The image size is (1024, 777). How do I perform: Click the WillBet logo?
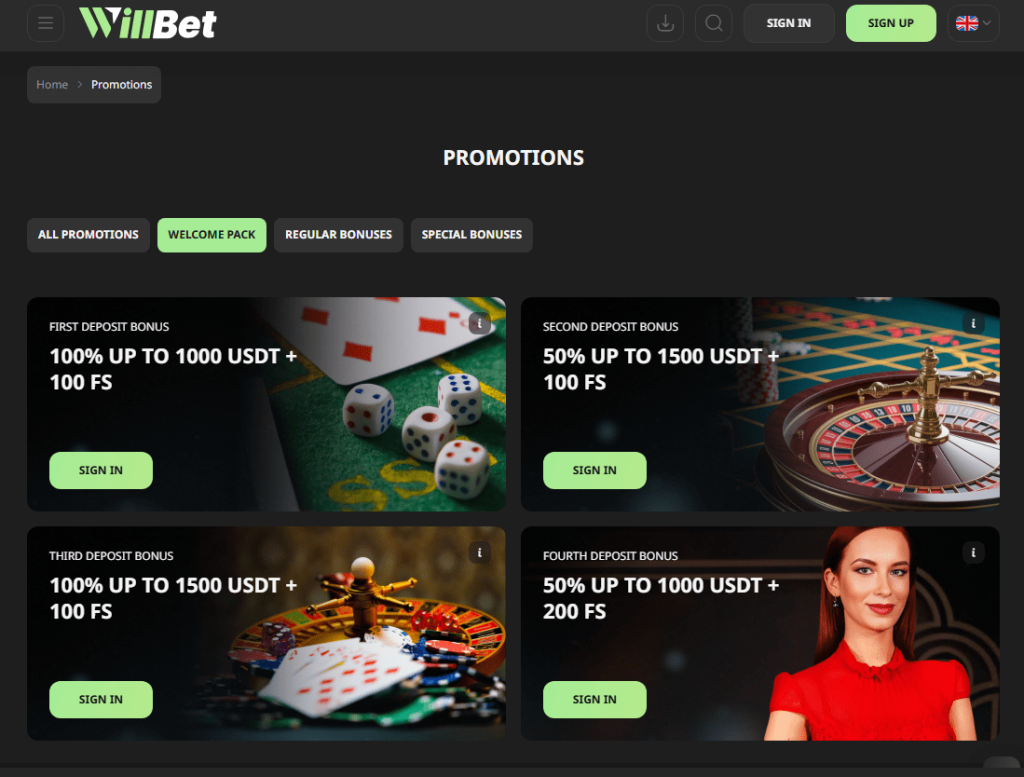click(148, 24)
